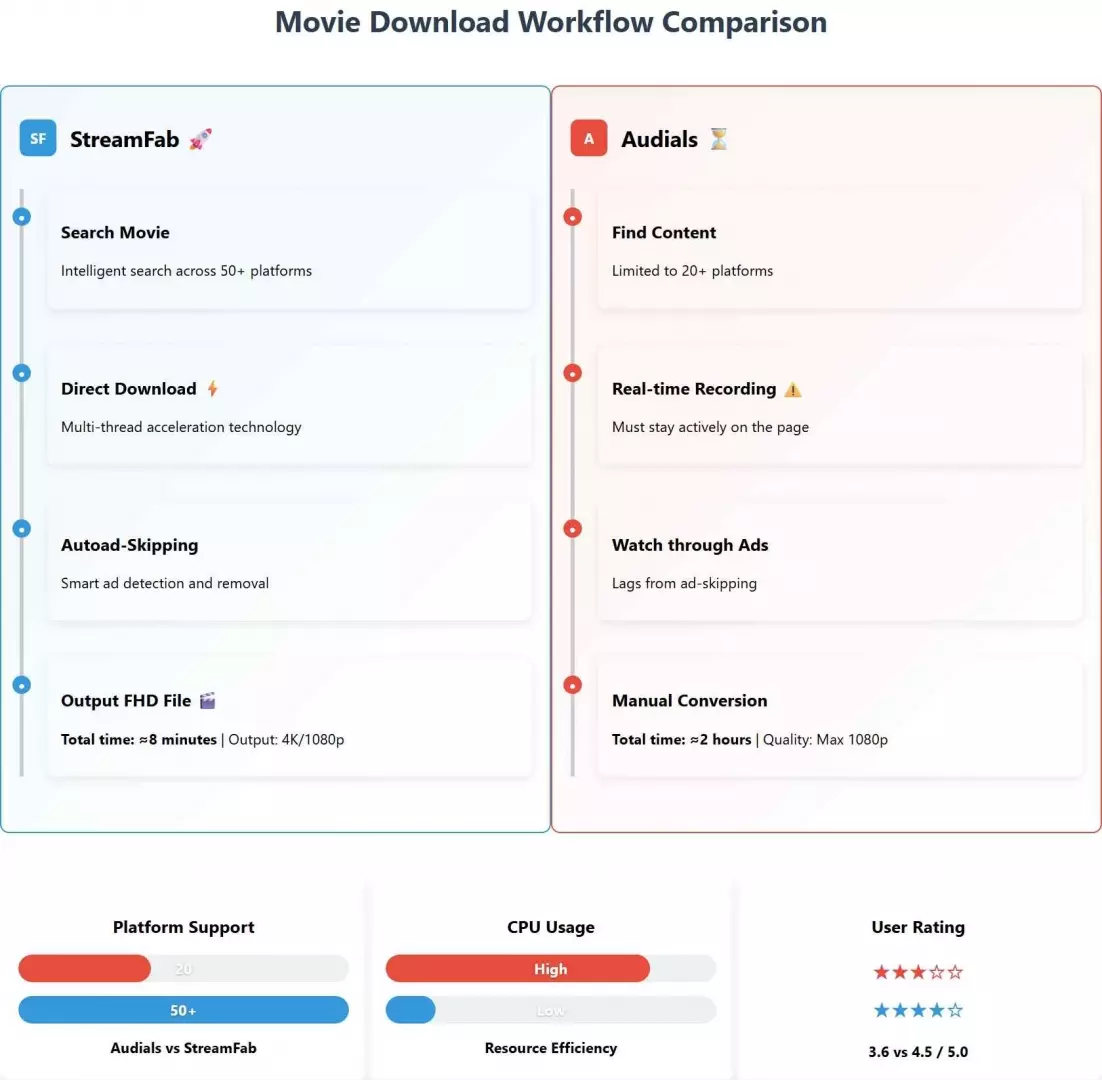Click 'Limited to 20+ platforms' text
This screenshot has width=1102, height=1080.
point(692,271)
